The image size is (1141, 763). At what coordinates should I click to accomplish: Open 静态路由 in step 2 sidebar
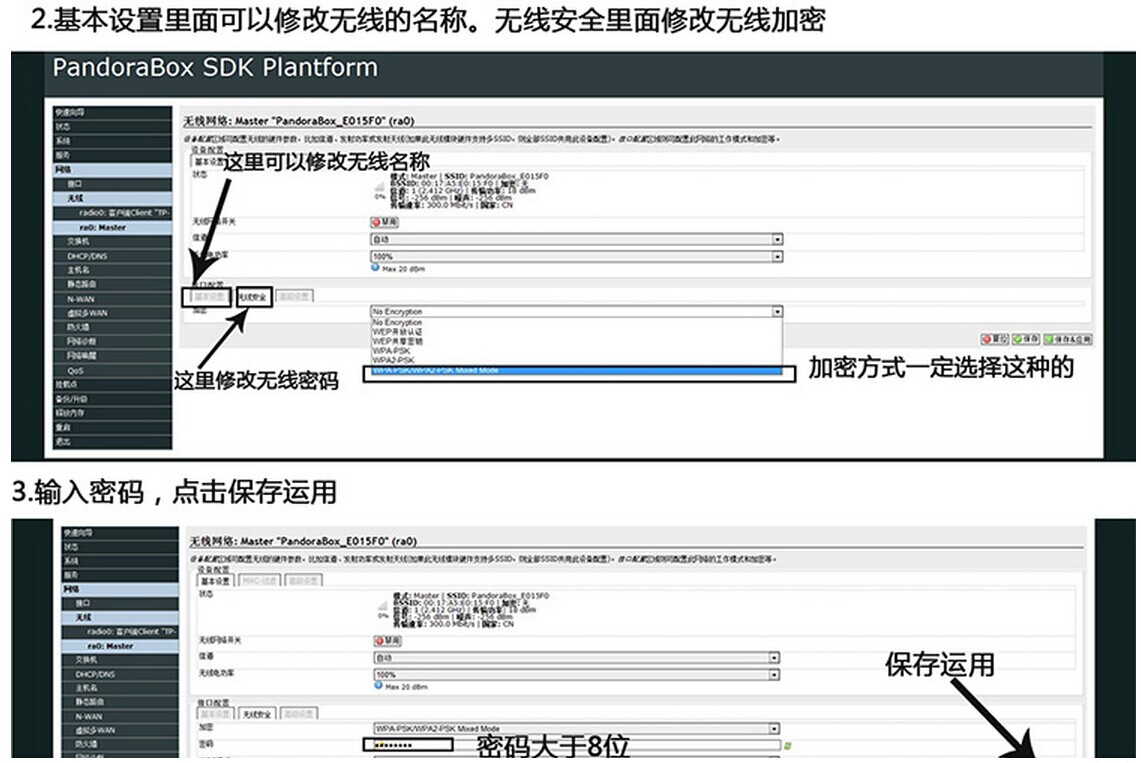[x=112, y=284]
